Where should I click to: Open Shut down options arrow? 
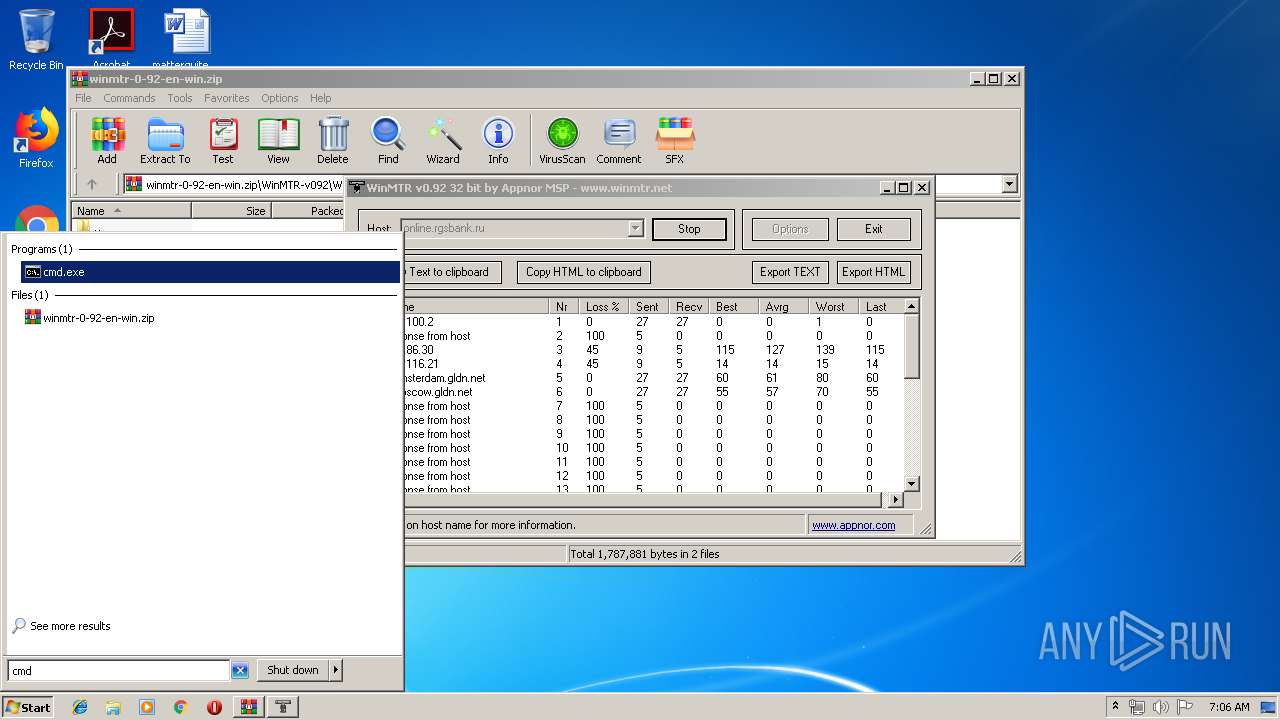coord(335,670)
